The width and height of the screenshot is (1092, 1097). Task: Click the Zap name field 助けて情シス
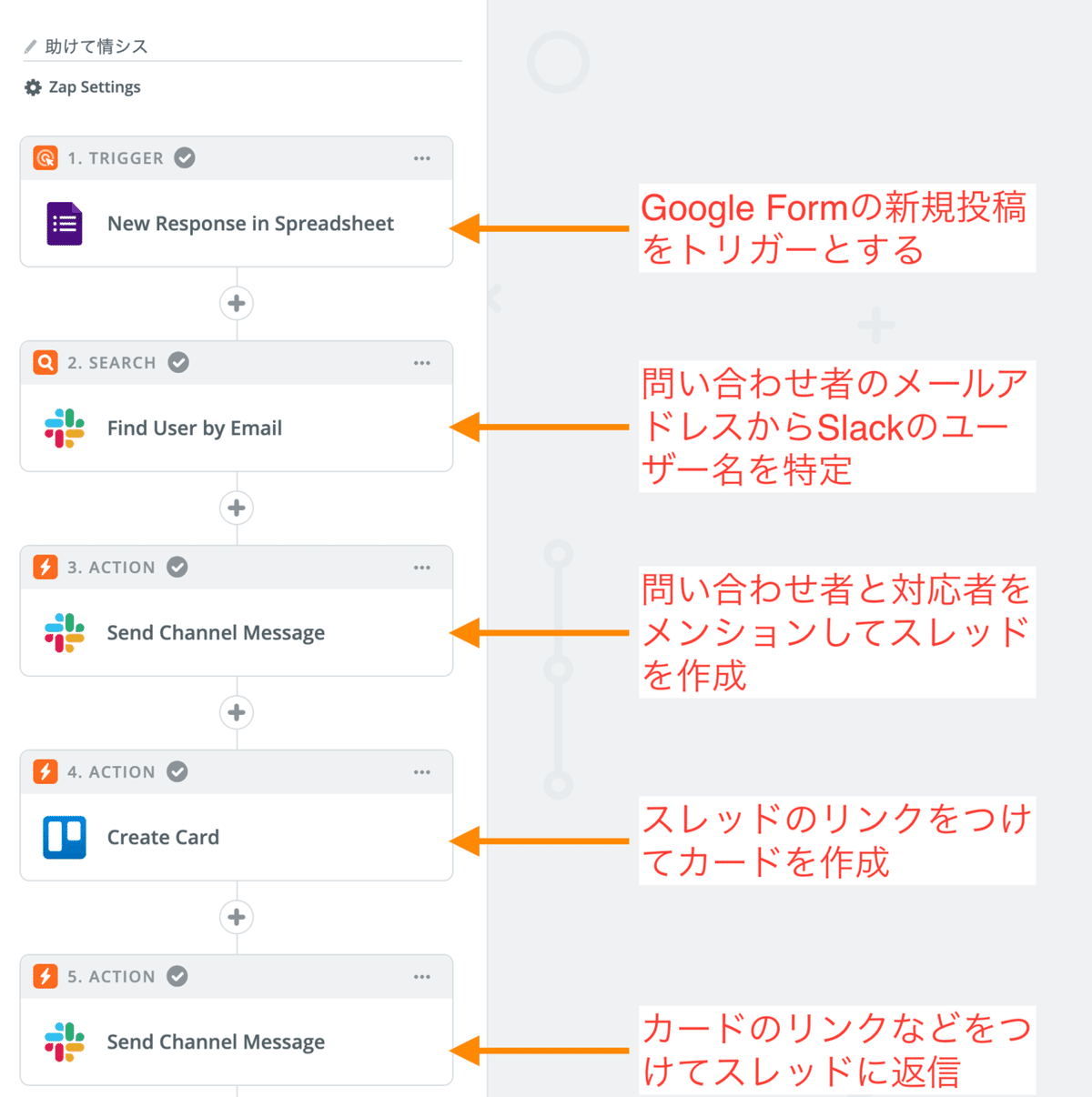[96, 46]
